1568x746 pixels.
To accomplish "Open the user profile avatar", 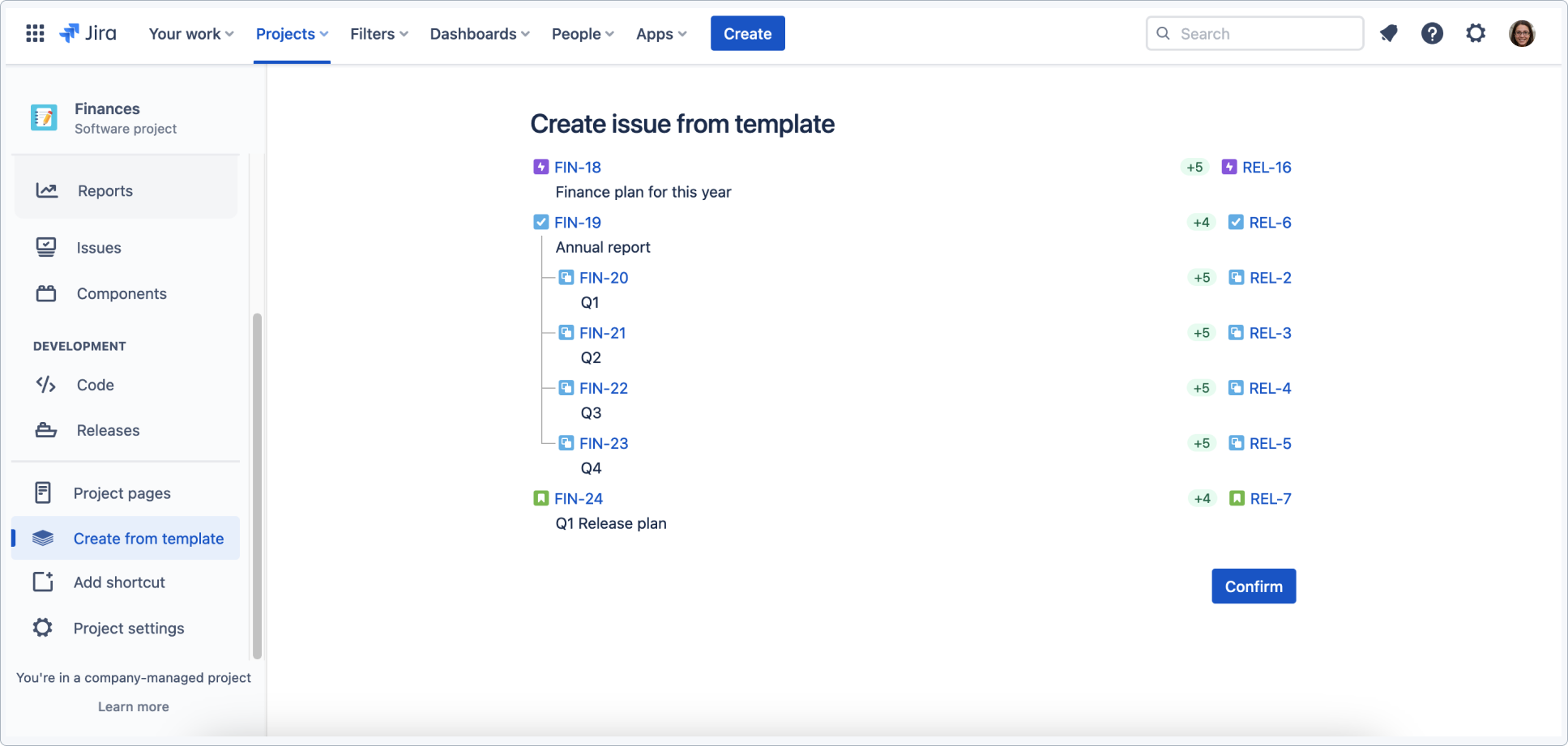I will (1522, 33).
